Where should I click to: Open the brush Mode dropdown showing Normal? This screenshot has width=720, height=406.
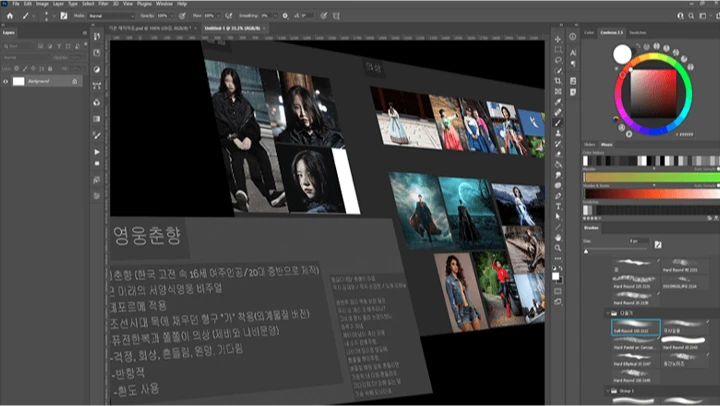pos(112,16)
